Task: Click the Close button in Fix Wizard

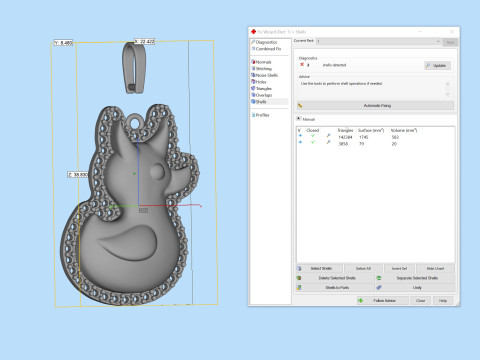Action: pos(420,300)
